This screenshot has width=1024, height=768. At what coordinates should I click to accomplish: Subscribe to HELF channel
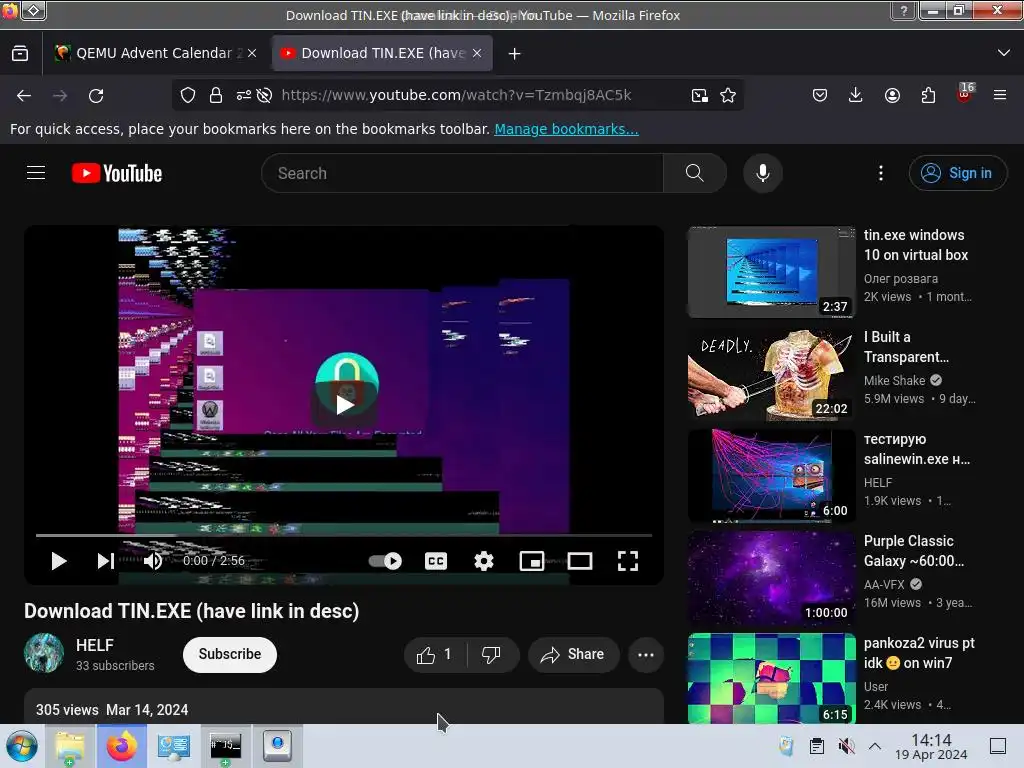coord(230,654)
